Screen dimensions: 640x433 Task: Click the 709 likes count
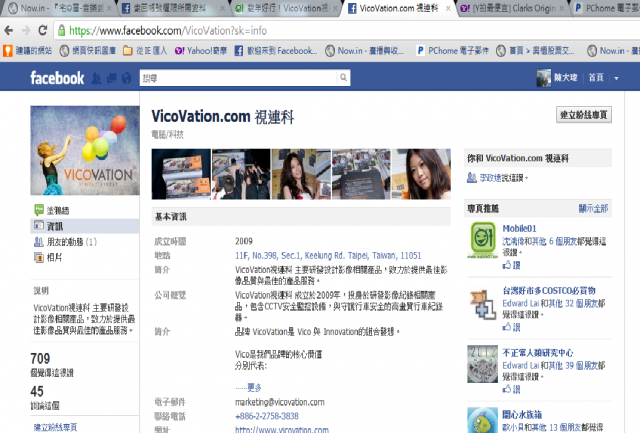pos(40,359)
